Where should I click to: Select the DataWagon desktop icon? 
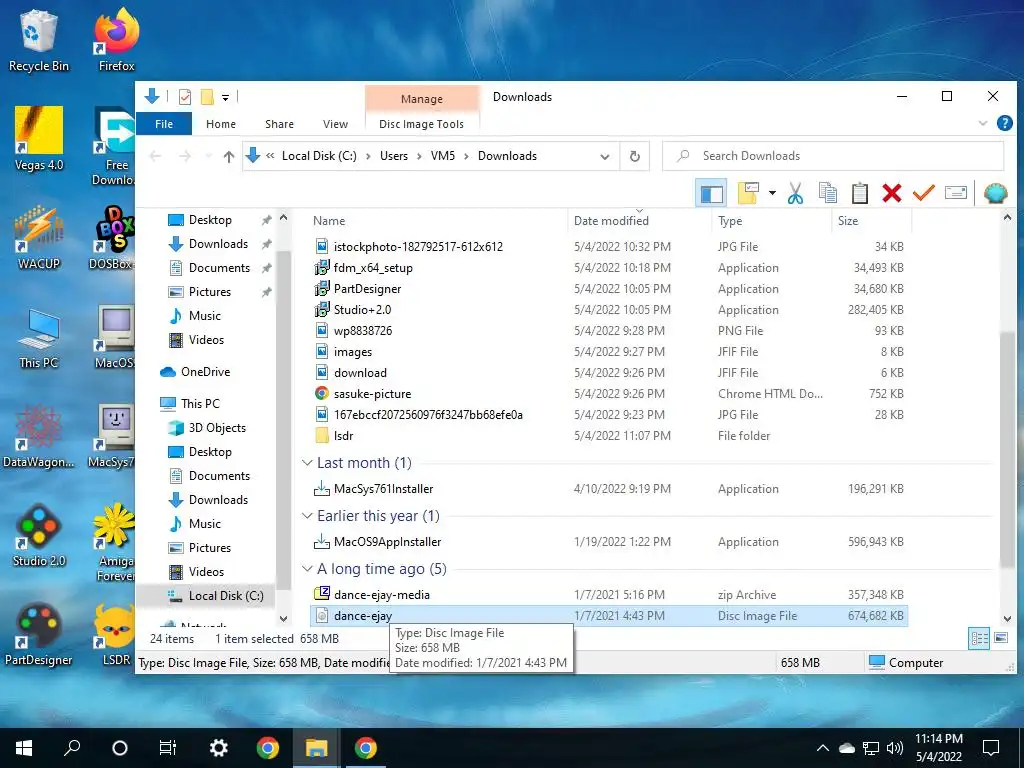(x=39, y=436)
